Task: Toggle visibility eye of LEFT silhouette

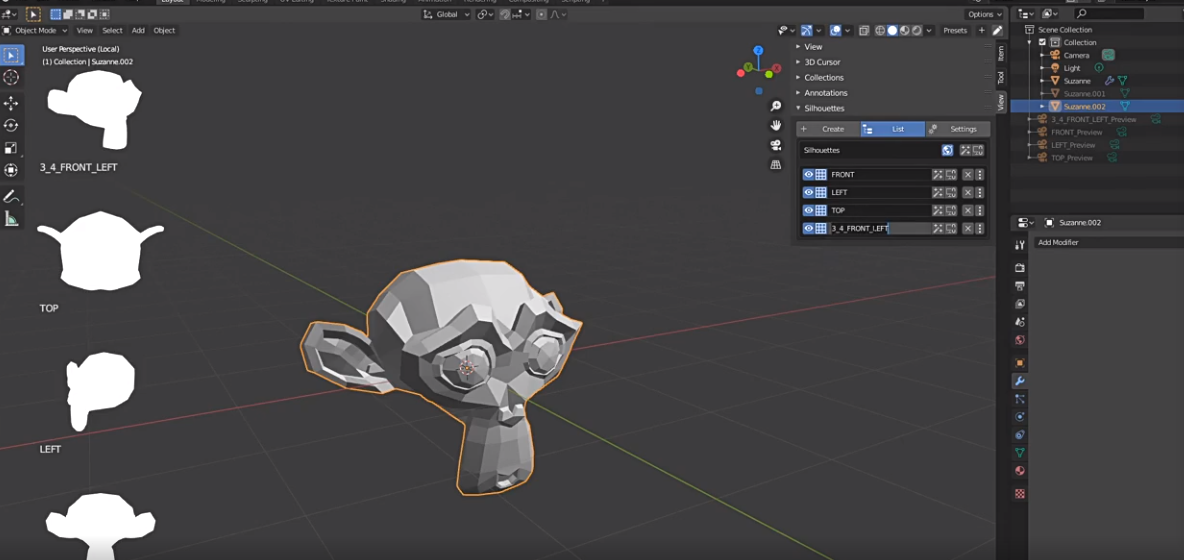Action: (x=808, y=192)
